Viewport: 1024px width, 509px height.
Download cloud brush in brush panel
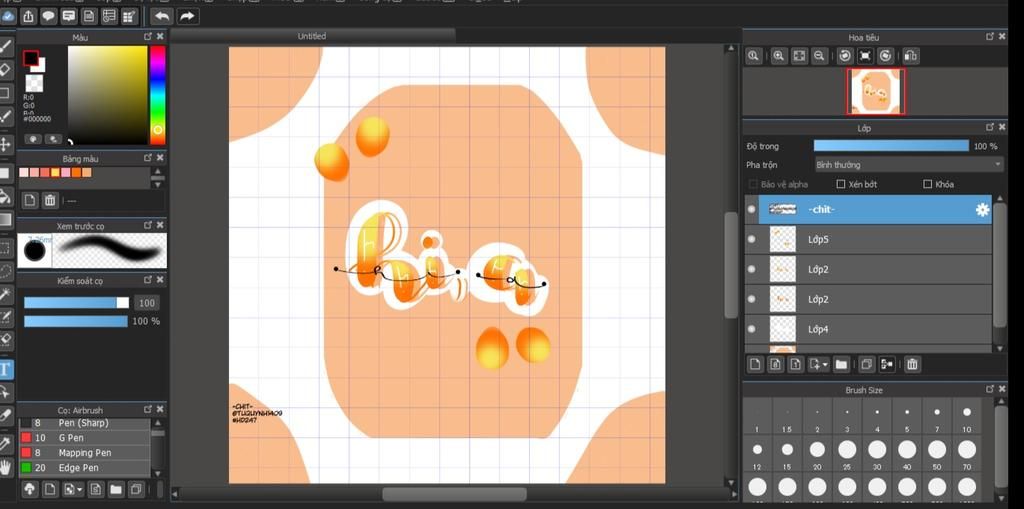29,489
